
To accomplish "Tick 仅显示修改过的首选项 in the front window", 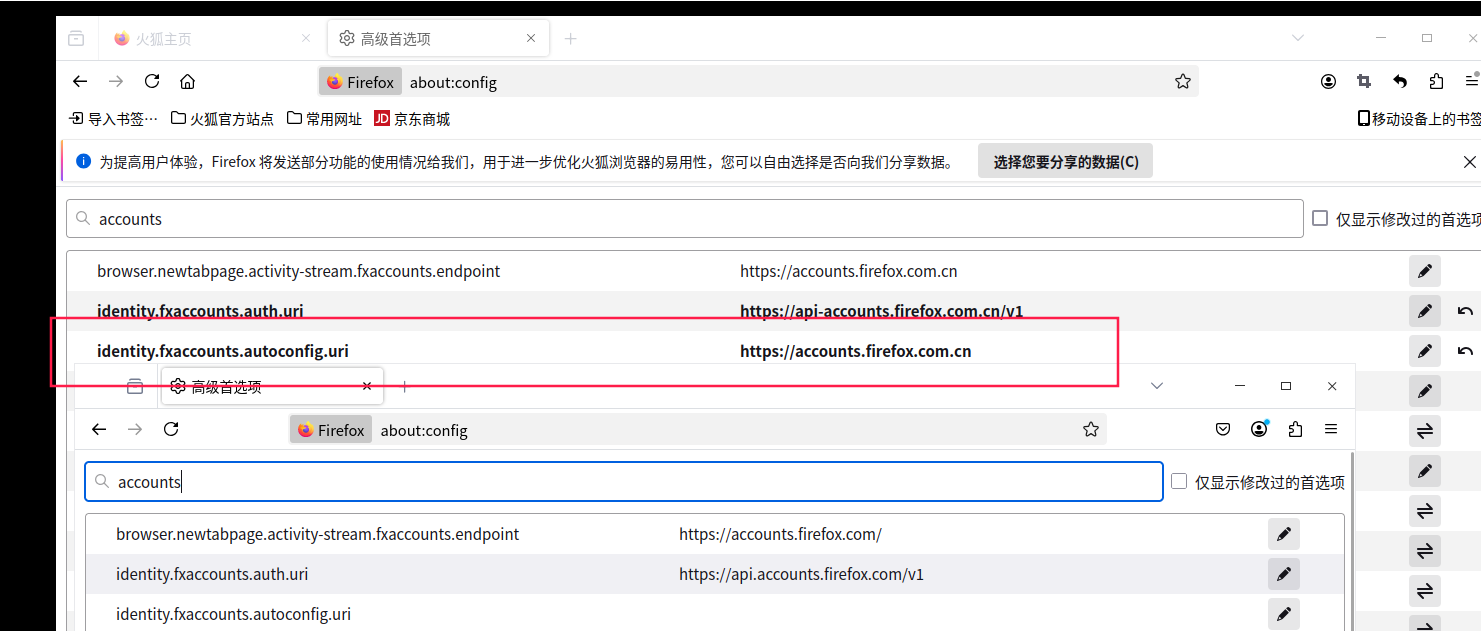I will click(x=1179, y=481).
